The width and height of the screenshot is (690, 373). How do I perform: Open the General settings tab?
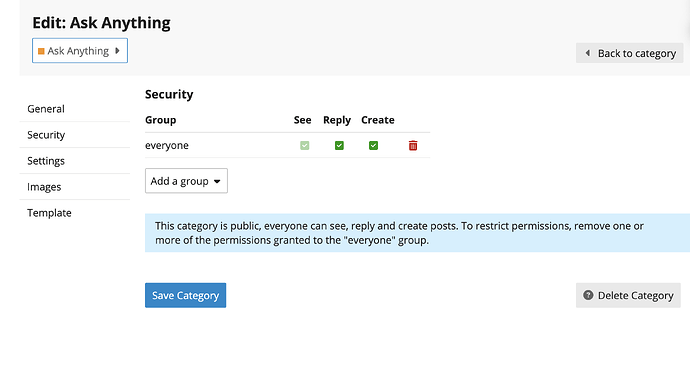click(x=46, y=109)
